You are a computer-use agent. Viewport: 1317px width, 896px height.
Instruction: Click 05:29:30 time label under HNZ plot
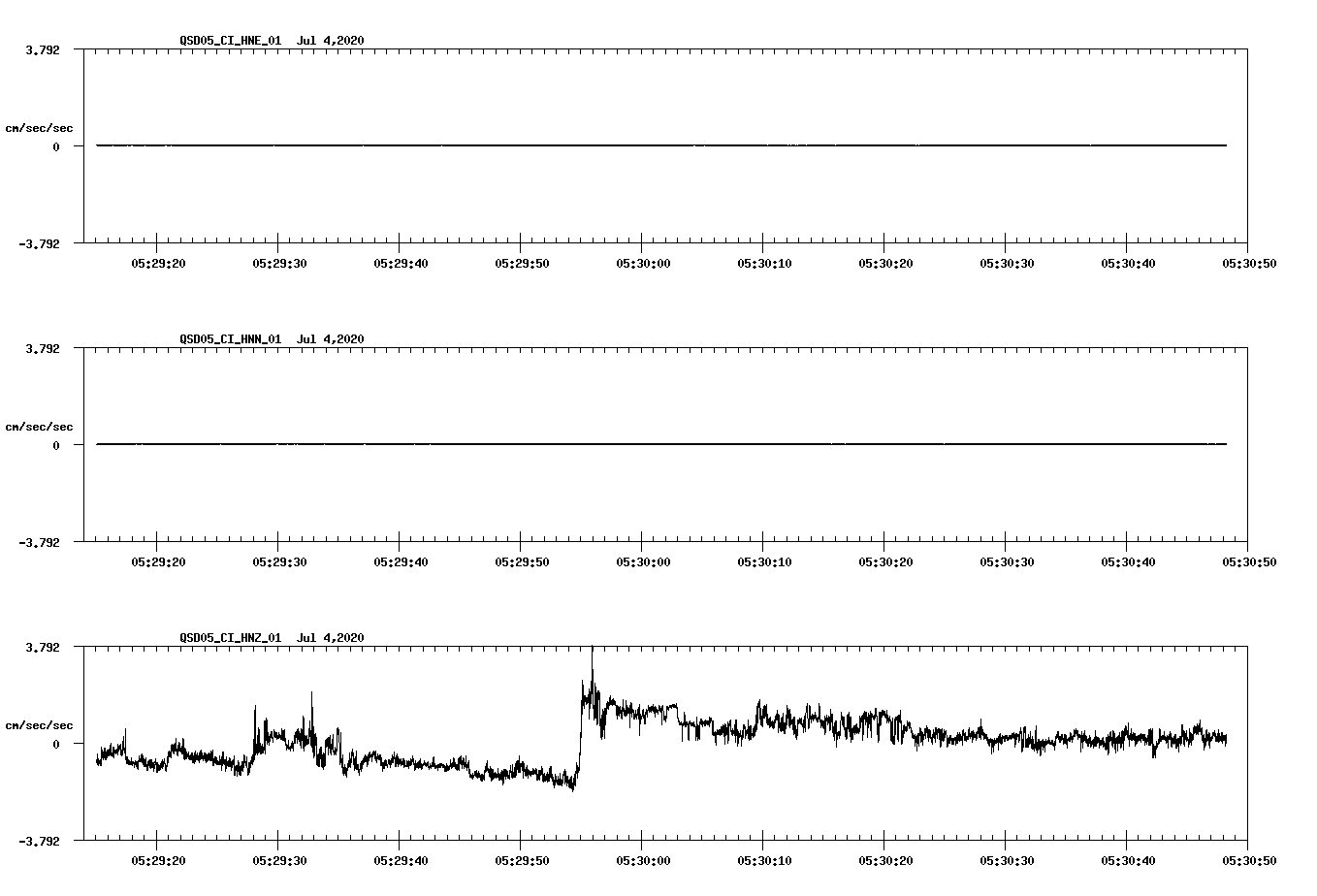280,860
